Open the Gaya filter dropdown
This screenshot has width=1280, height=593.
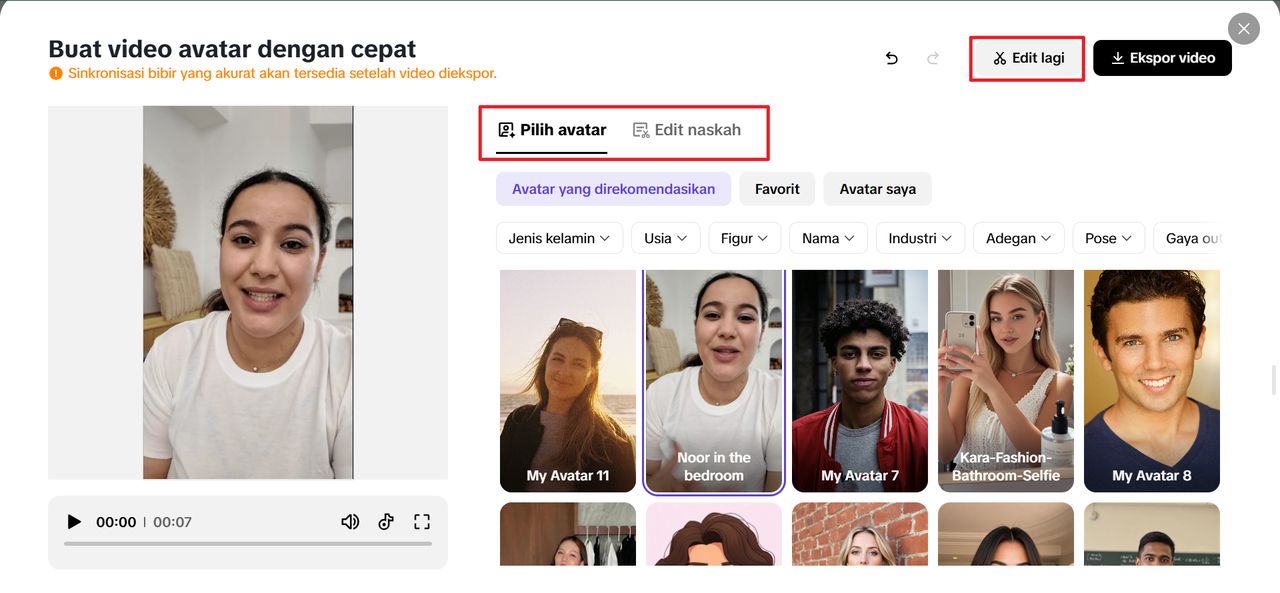click(1187, 238)
